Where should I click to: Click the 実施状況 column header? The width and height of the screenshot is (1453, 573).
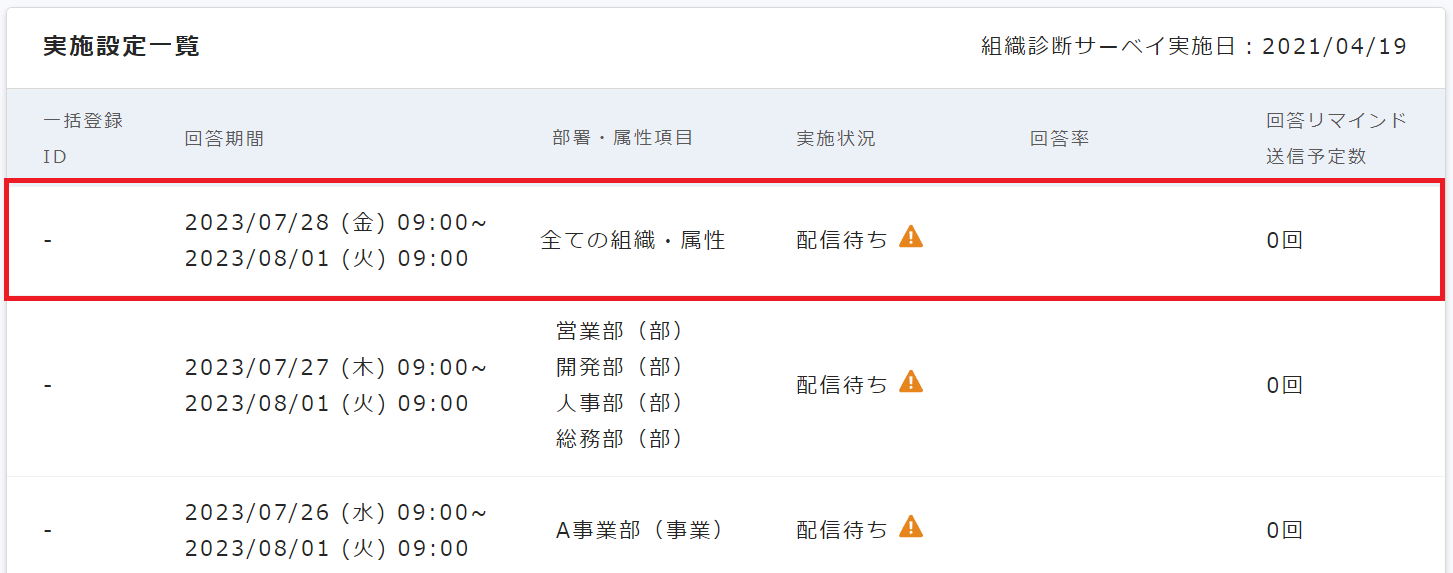pyautogui.click(x=836, y=139)
